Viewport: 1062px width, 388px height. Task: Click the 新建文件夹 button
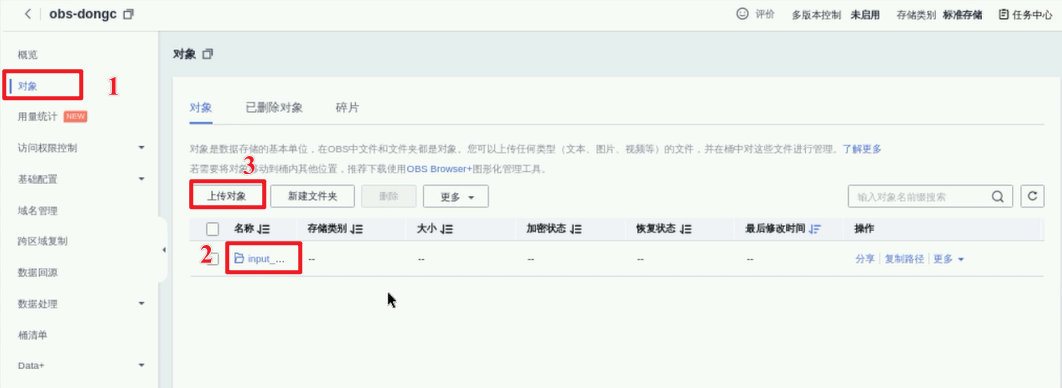tap(312, 196)
